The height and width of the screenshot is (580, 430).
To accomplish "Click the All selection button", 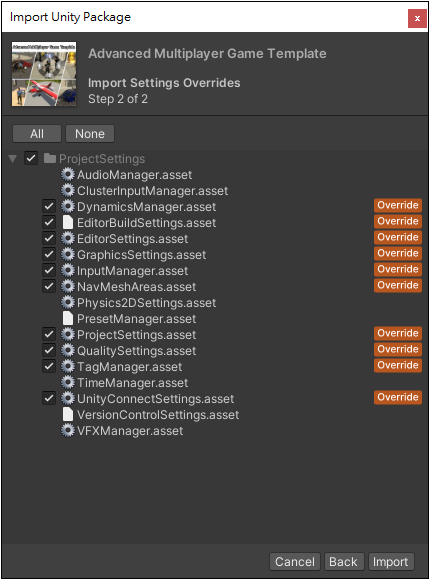I will coord(37,134).
